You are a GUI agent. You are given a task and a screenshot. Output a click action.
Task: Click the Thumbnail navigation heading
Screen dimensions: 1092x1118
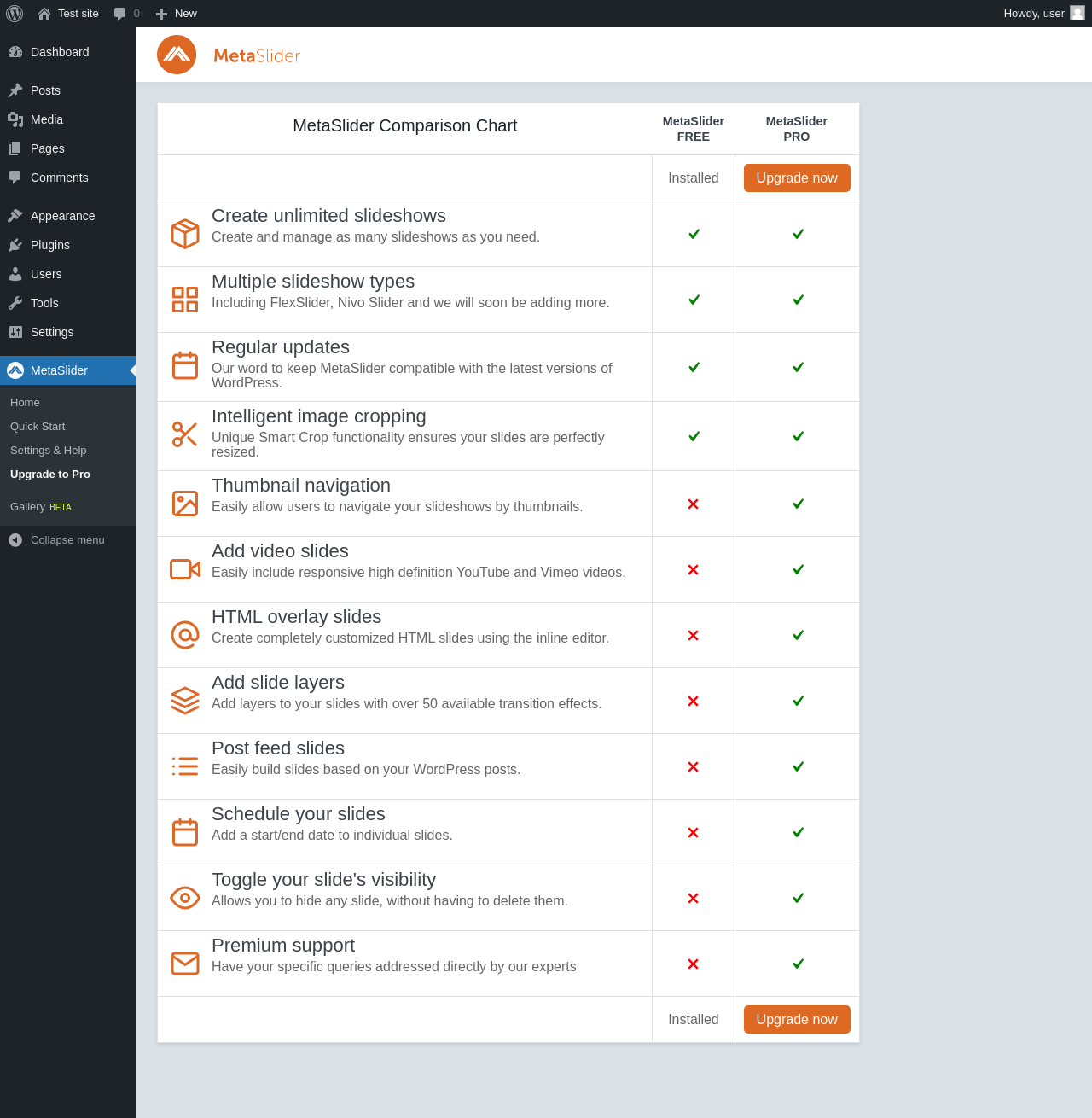(x=301, y=486)
